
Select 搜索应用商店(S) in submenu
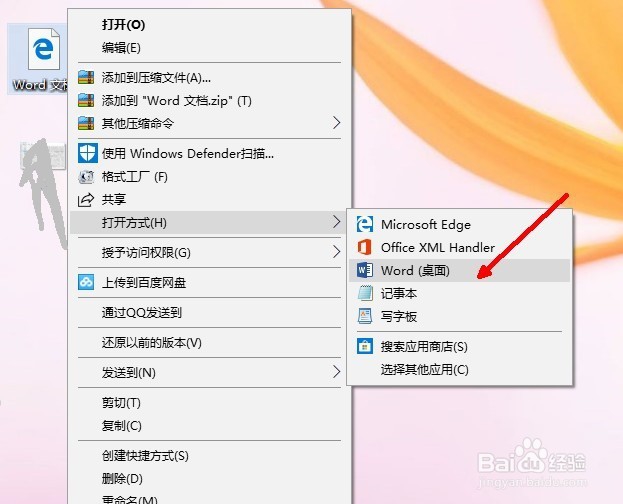(x=459, y=347)
